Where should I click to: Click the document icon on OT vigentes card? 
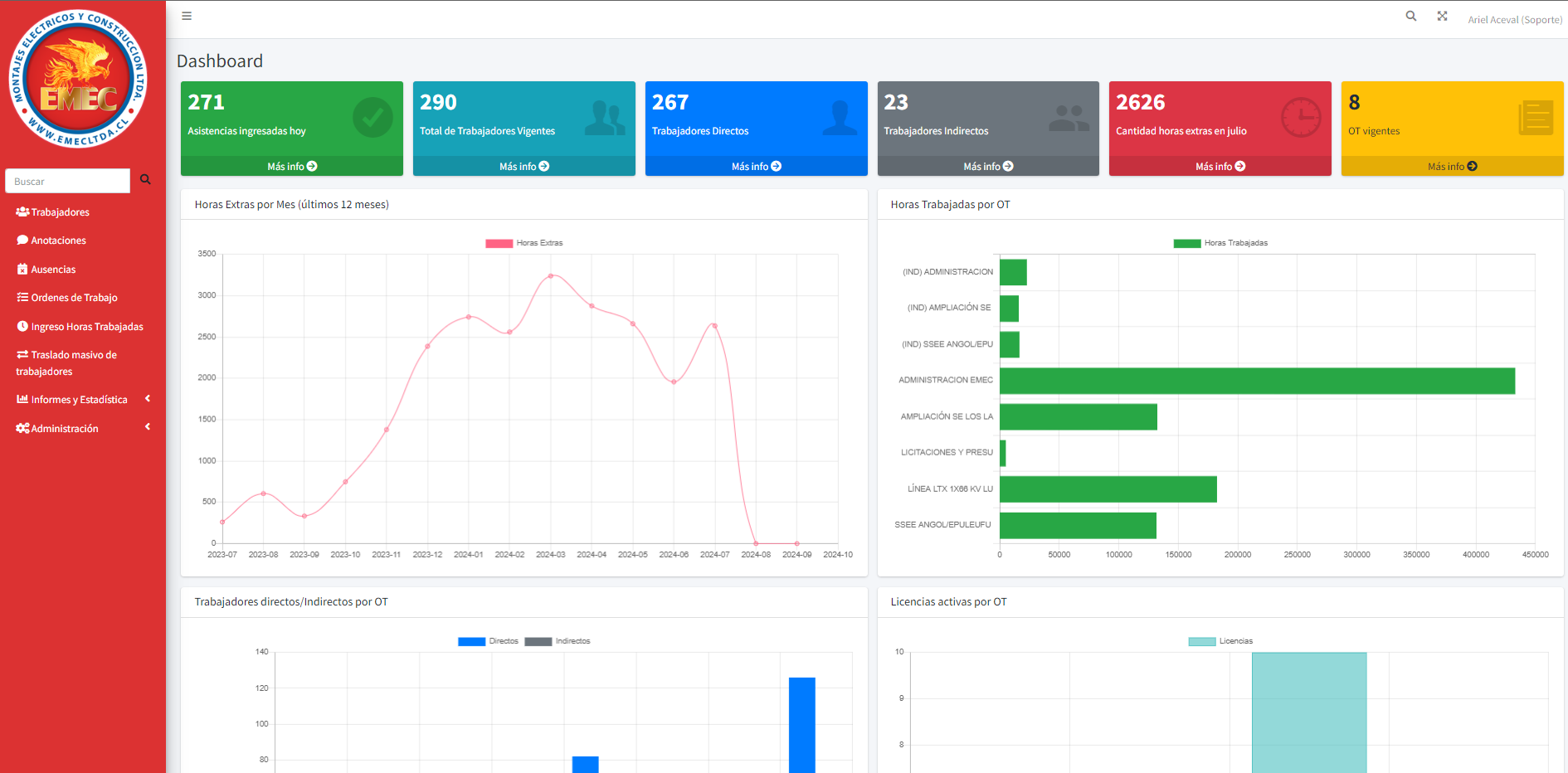[1535, 118]
